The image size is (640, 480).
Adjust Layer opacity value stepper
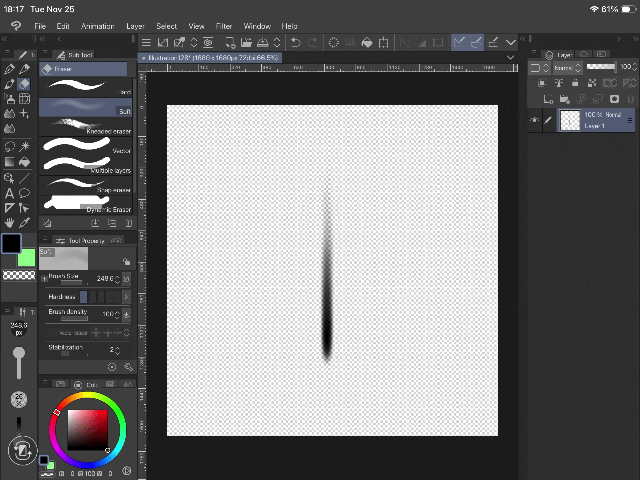pyautogui.click(x=634, y=67)
